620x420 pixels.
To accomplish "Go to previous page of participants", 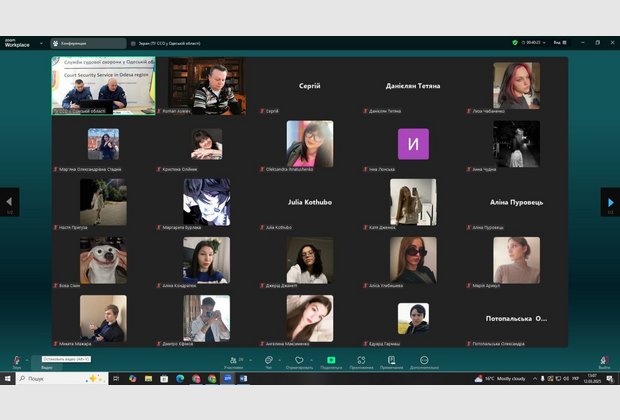I will click(x=9, y=201).
